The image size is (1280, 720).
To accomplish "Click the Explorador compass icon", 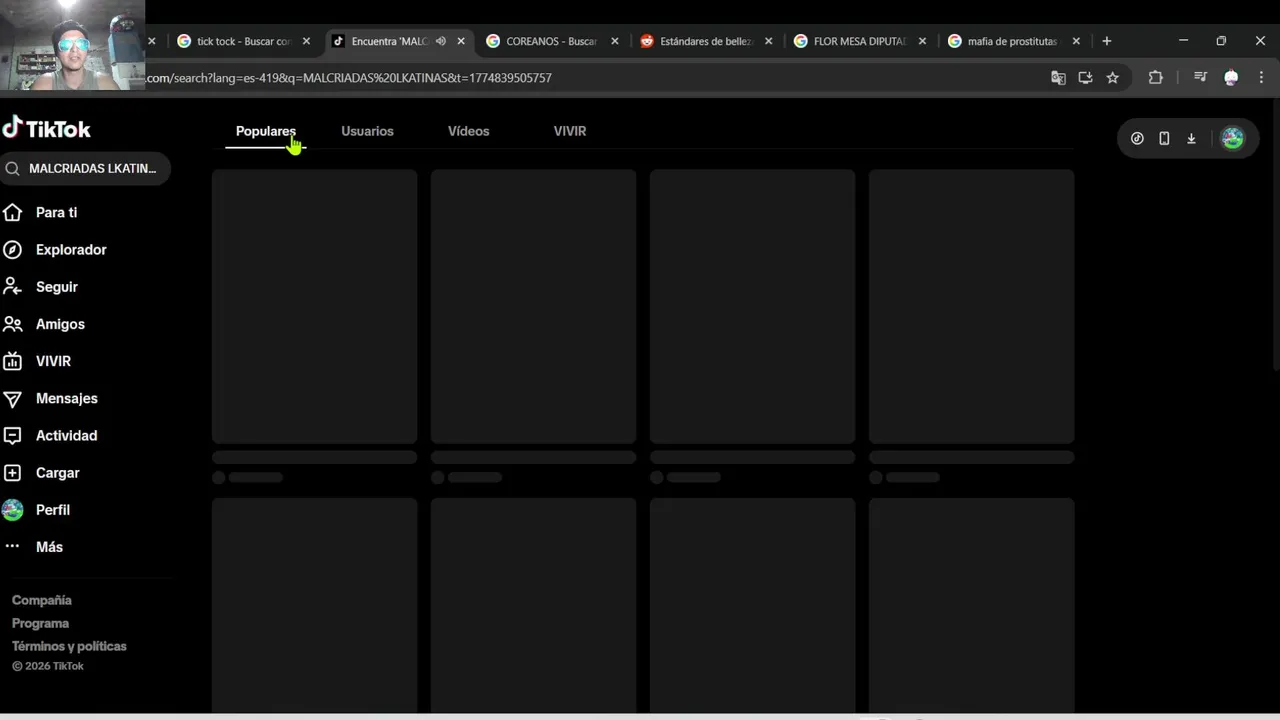I will (x=12, y=250).
